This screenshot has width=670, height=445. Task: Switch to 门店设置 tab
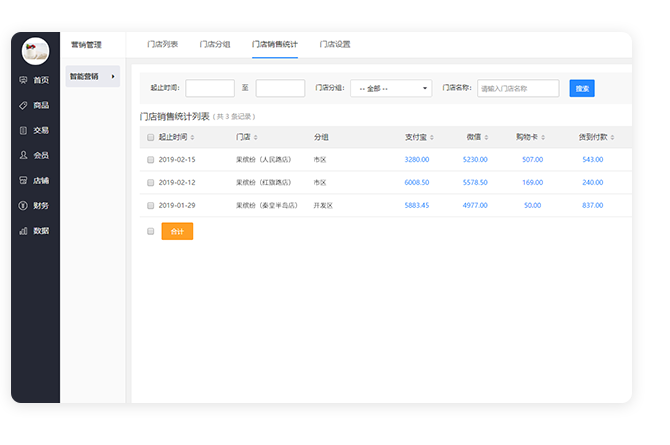coord(335,44)
